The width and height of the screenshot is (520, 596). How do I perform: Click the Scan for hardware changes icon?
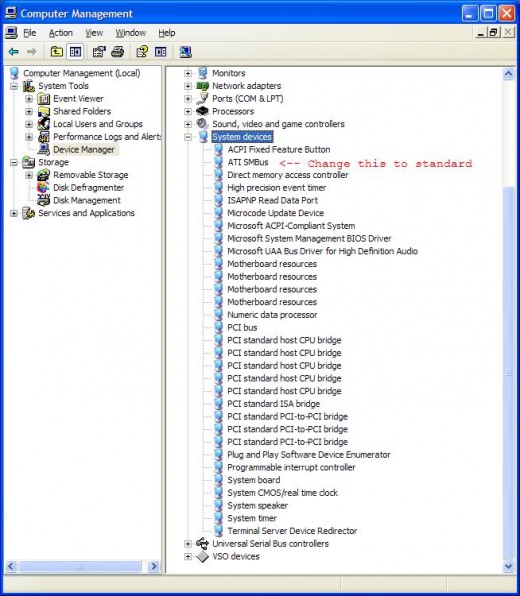point(185,51)
